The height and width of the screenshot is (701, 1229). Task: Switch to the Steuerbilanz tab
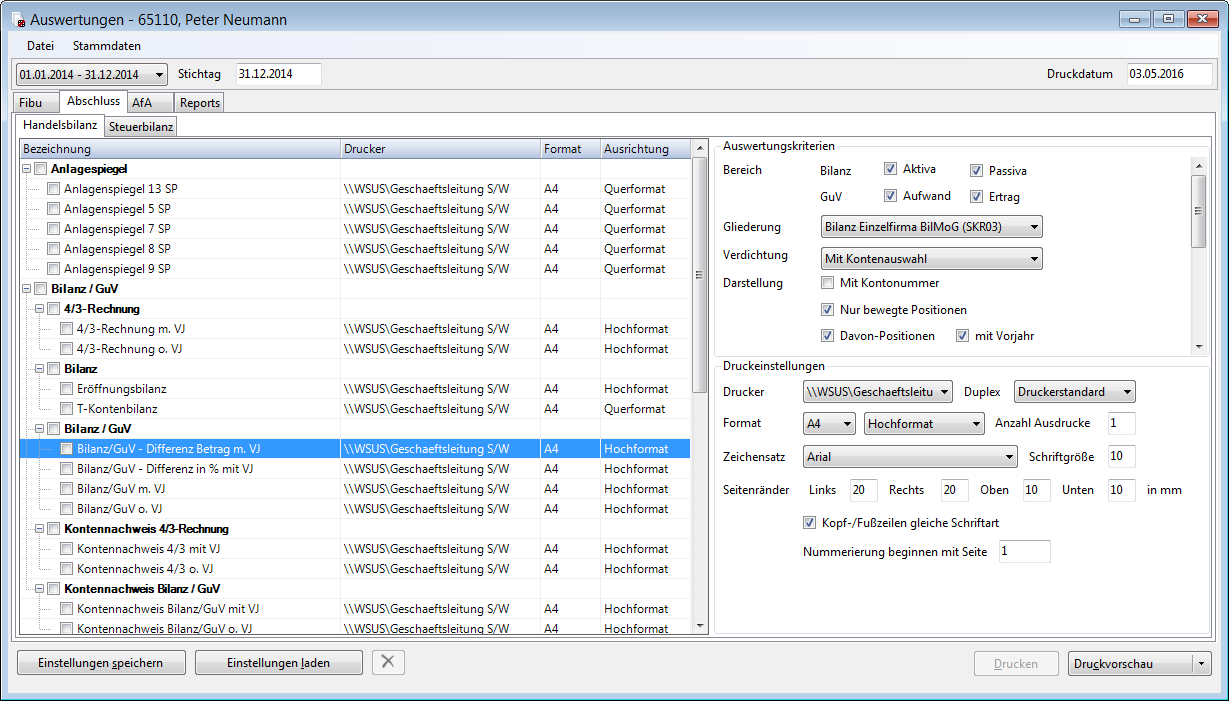[141, 126]
